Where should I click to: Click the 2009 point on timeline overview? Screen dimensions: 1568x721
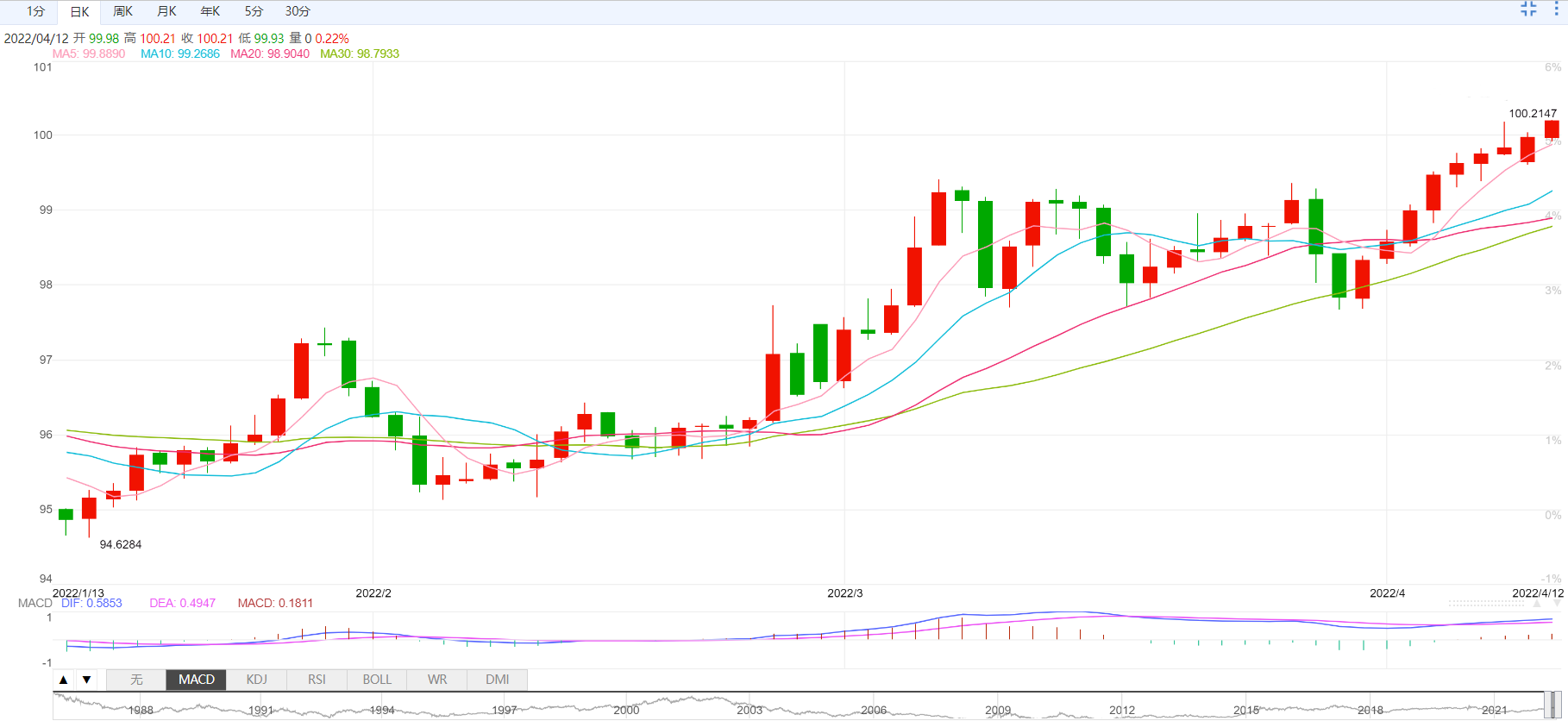pos(998,711)
